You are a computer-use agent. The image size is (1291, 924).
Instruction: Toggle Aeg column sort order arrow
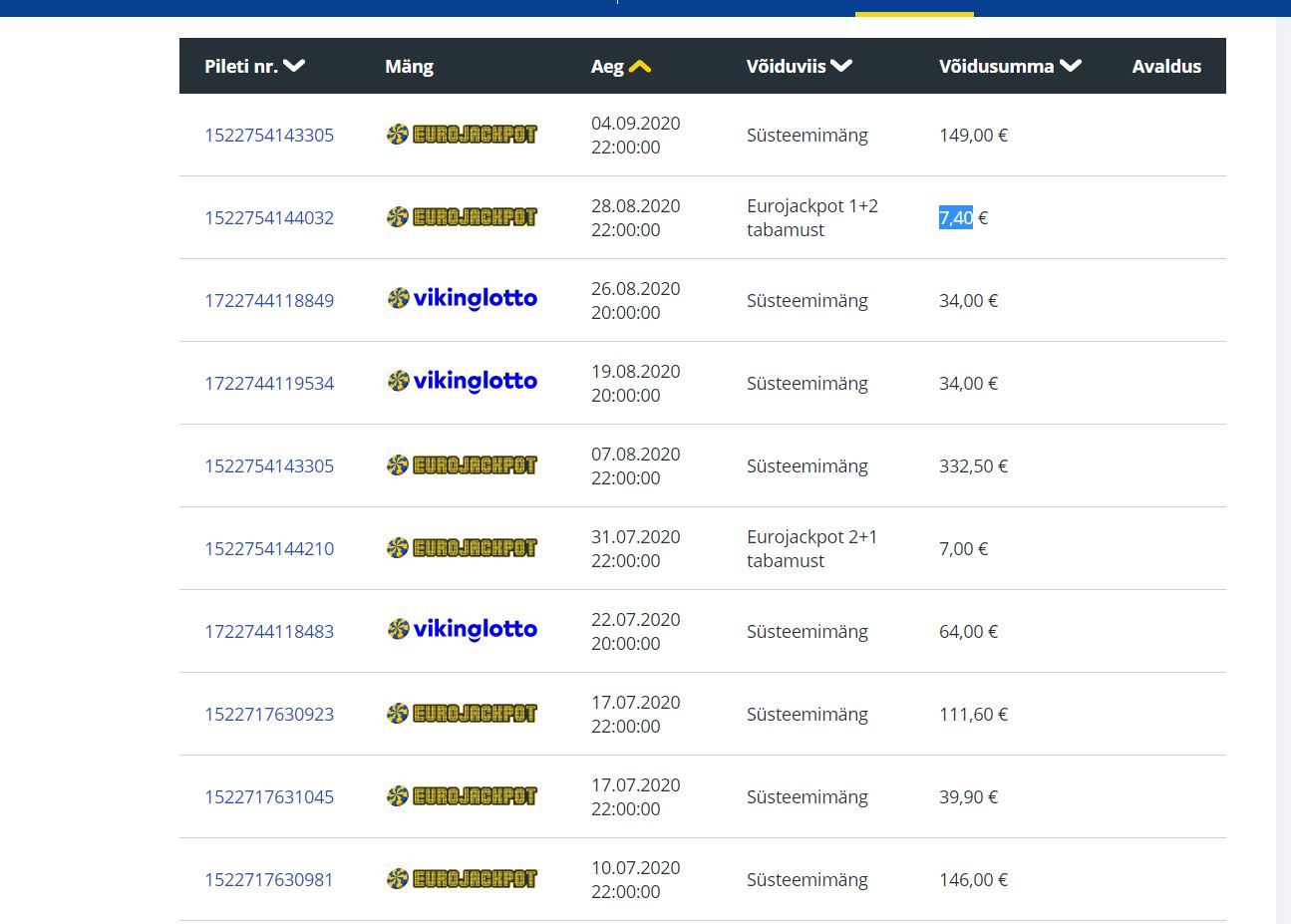[x=639, y=67]
